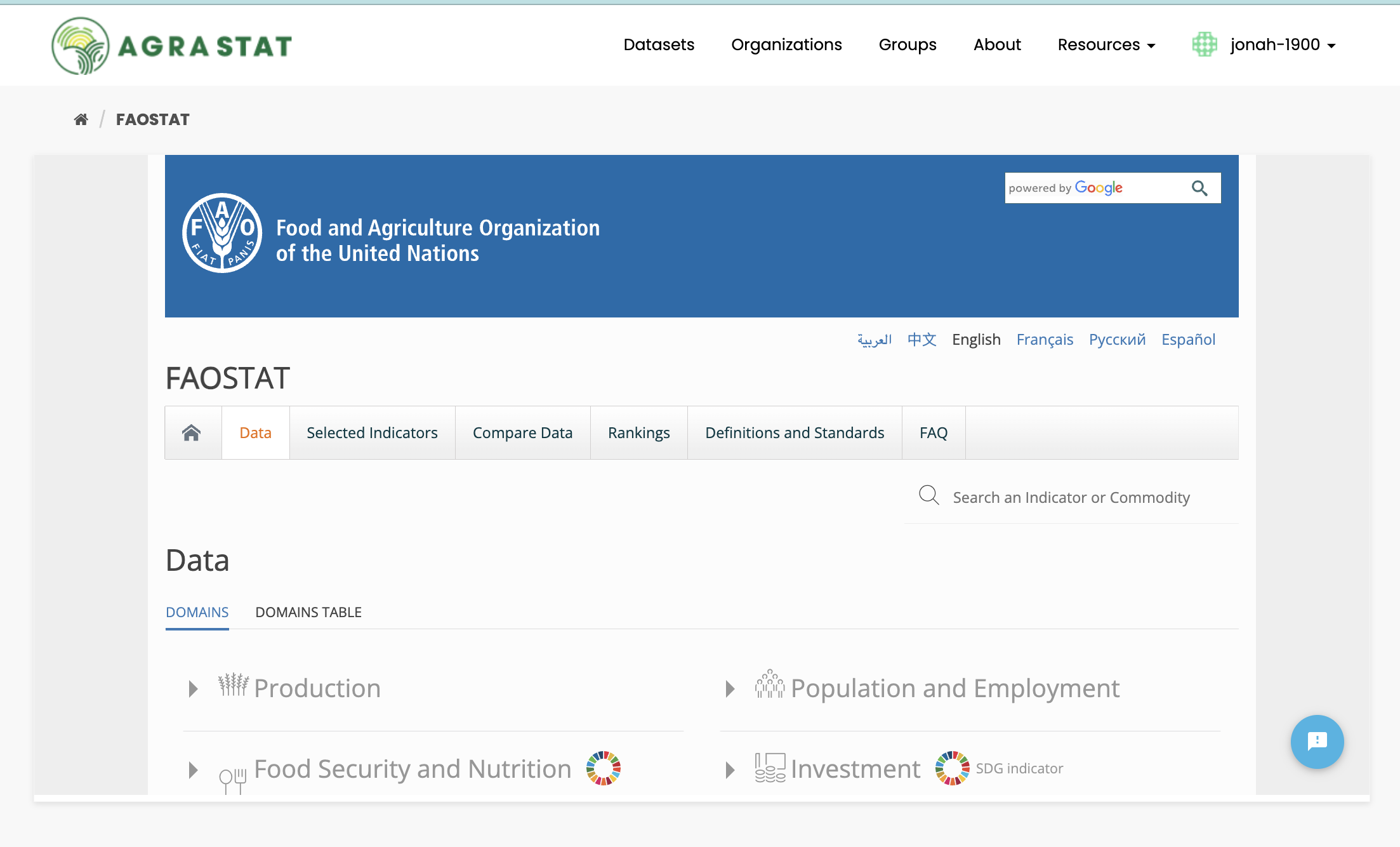The image size is (1400, 847).
Task: Switch language to Русский
Action: (x=1118, y=340)
